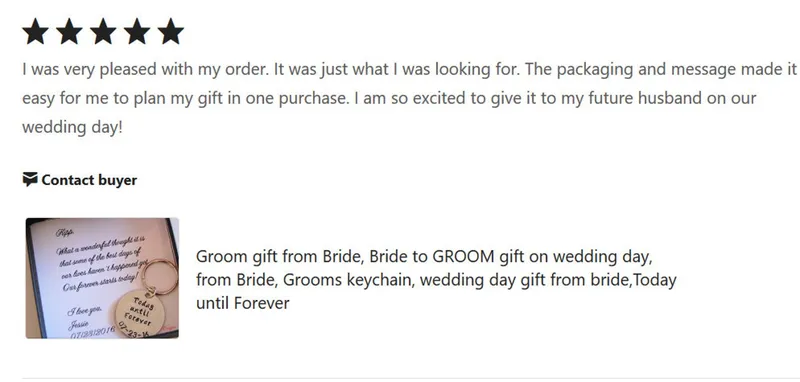
Task: Click the review text 'wedding day!'
Action: tap(72, 128)
